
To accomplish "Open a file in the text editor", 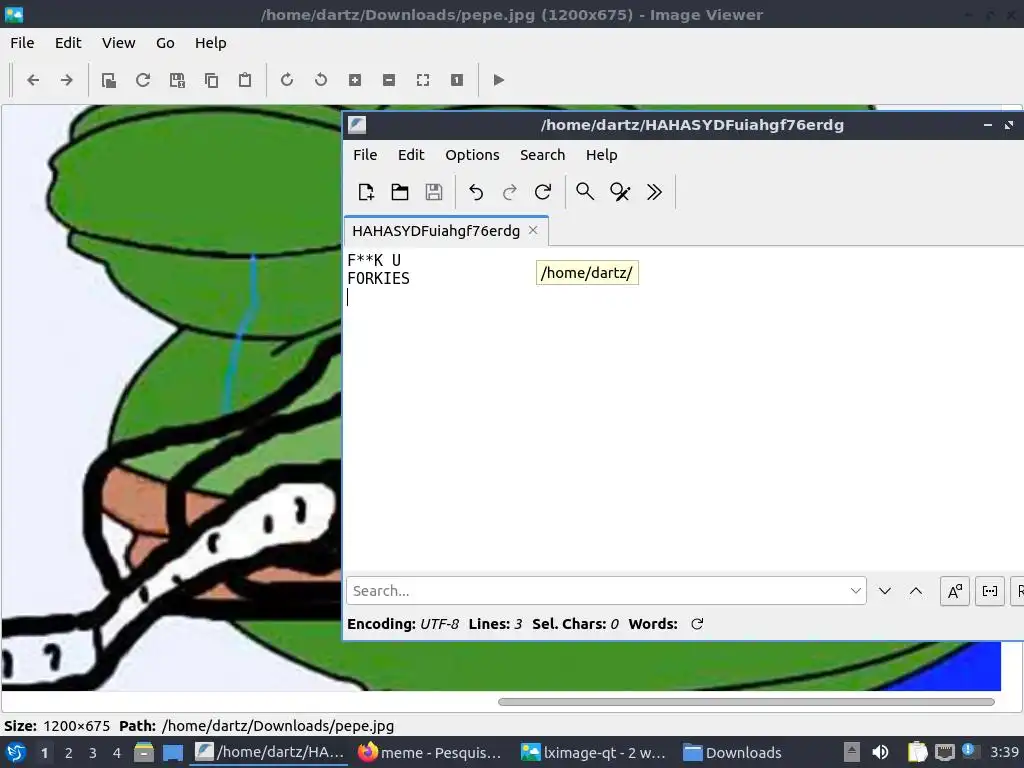I will click(x=400, y=192).
